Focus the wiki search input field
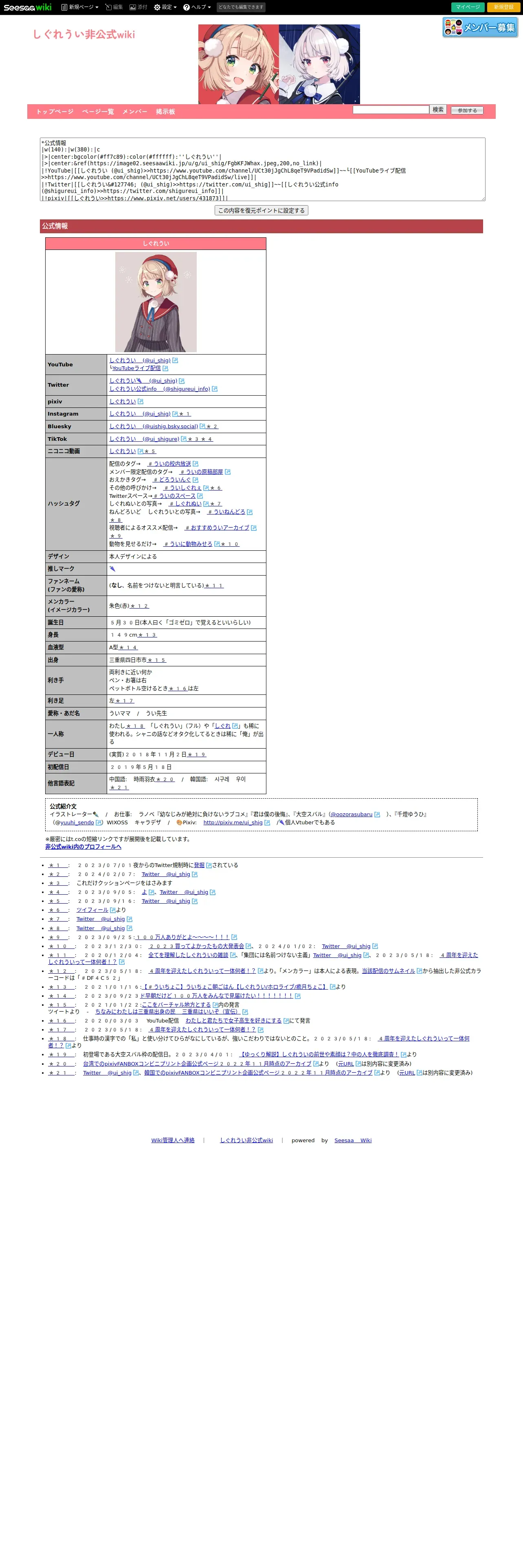Viewport: 523px width, 1568px height. pyautogui.click(x=391, y=109)
